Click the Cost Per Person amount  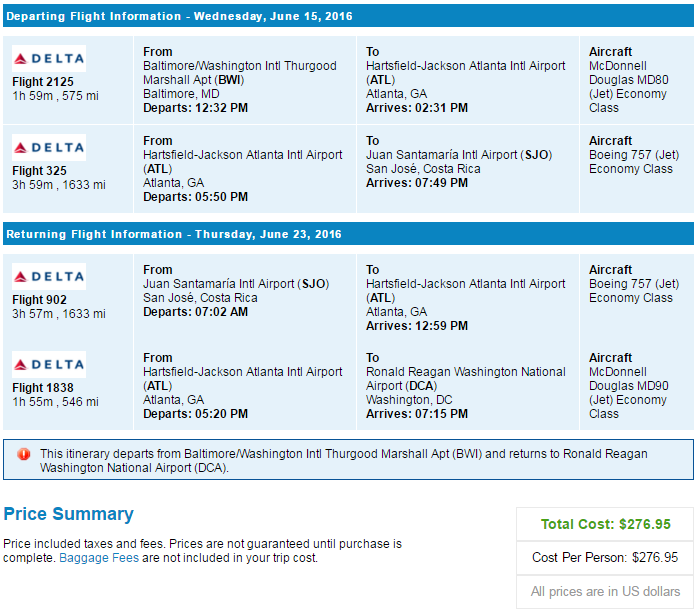click(655, 557)
